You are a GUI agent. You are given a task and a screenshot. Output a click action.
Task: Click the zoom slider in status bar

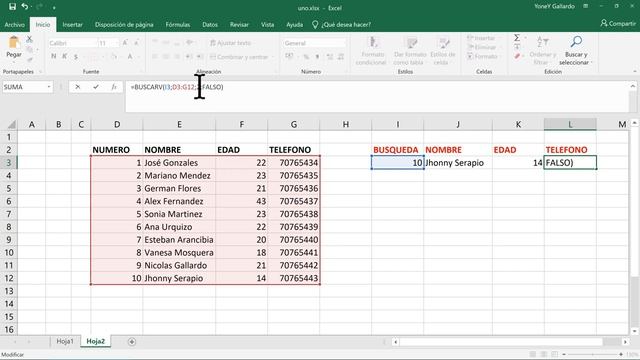click(x=593, y=354)
